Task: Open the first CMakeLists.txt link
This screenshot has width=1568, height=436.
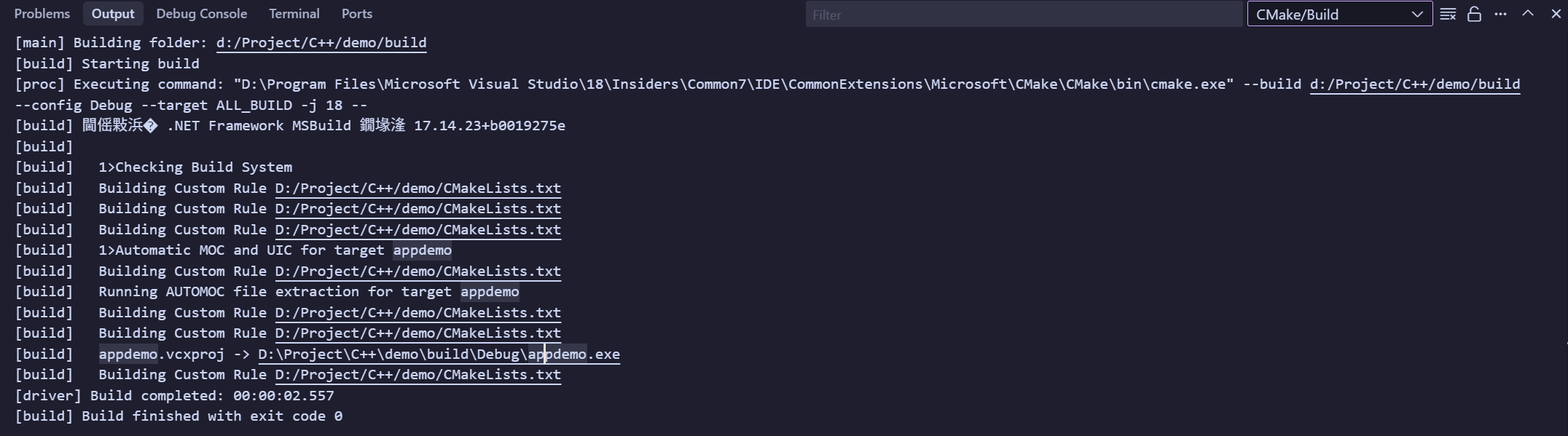Action: click(x=417, y=188)
